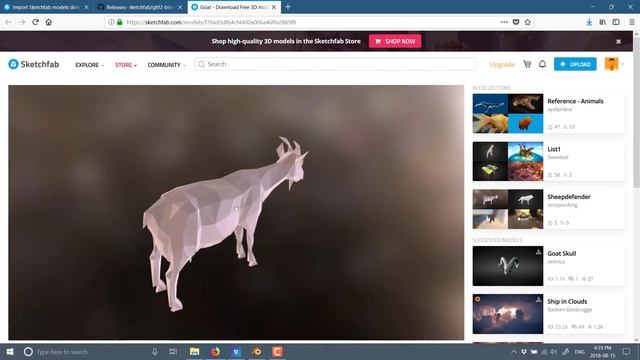The height and width of the screenshot is (360, 640).
Task: Click the Upgrade link
Action: (502, 64)
